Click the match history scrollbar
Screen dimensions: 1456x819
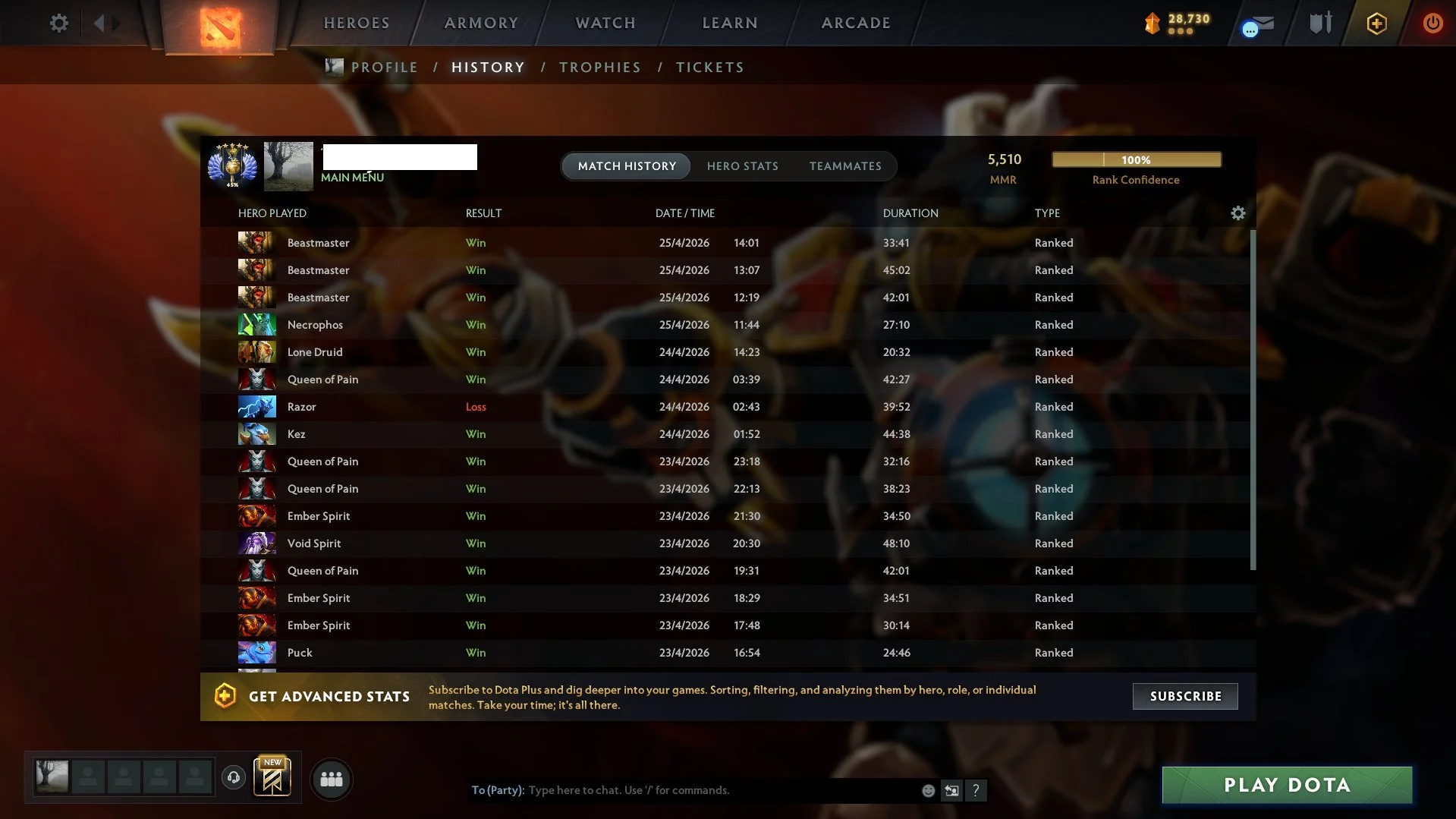(1253, 400)
